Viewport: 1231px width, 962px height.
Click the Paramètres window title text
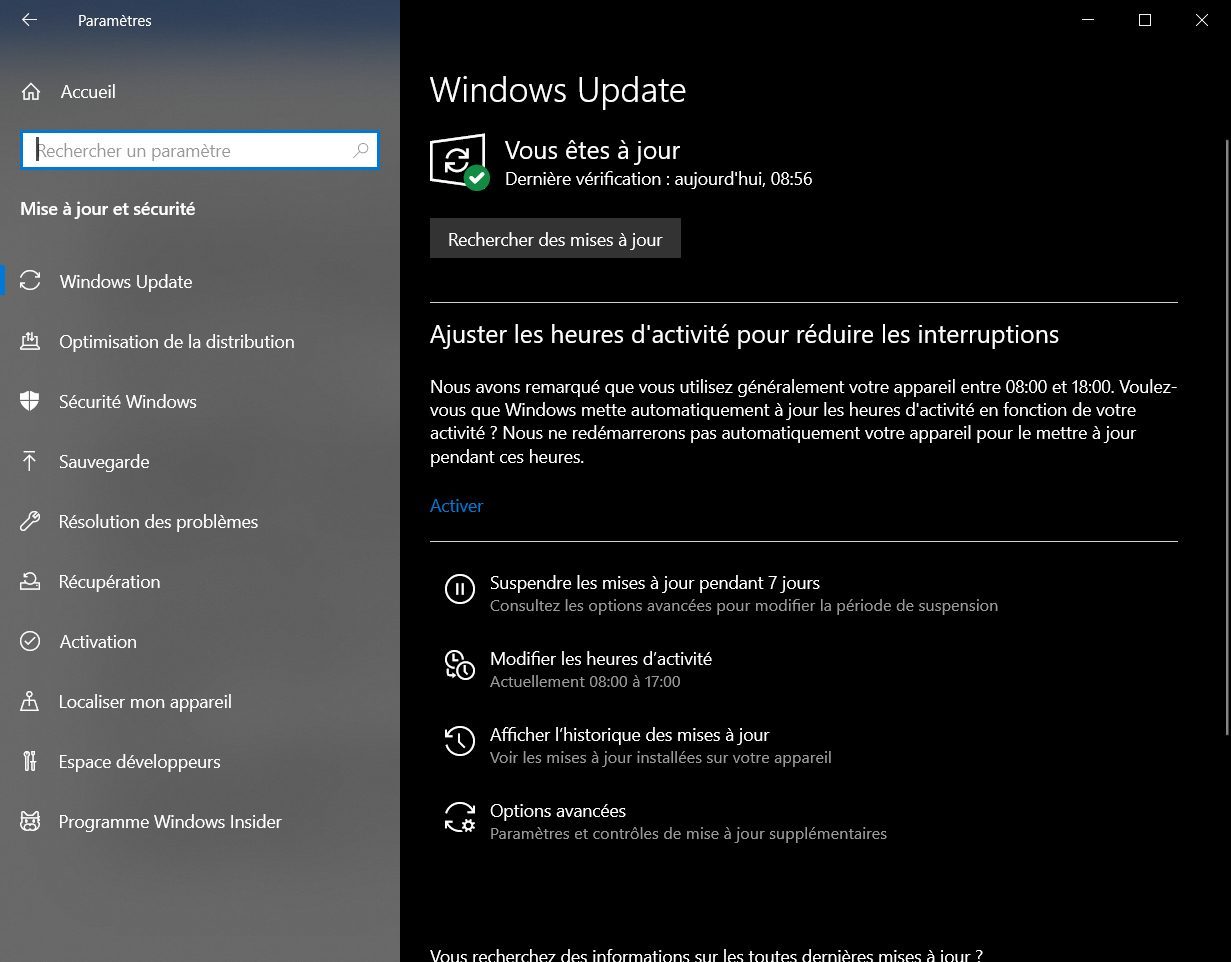115,20
